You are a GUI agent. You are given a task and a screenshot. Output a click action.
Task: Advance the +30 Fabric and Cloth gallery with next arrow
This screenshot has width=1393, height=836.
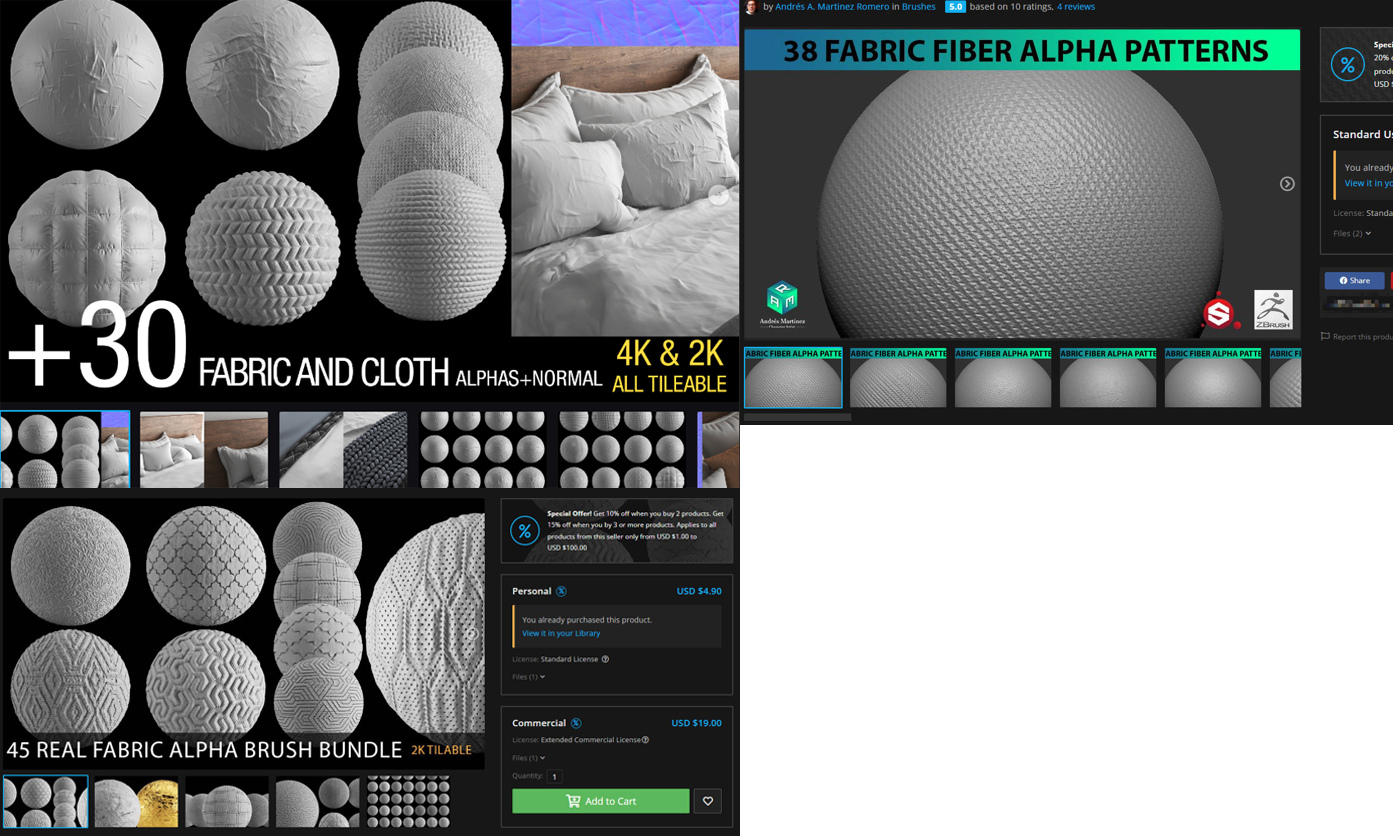(718, 195)
